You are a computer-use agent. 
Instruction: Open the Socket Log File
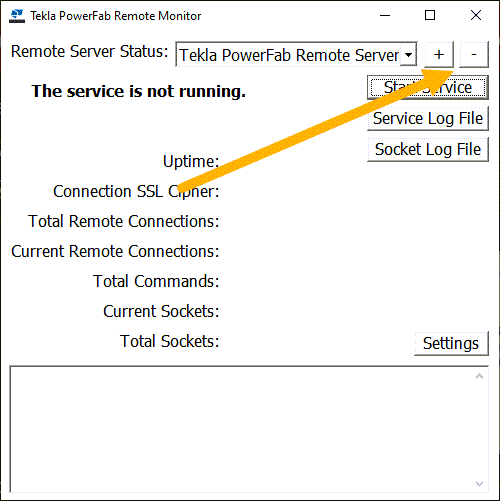(x=428, y=149)
